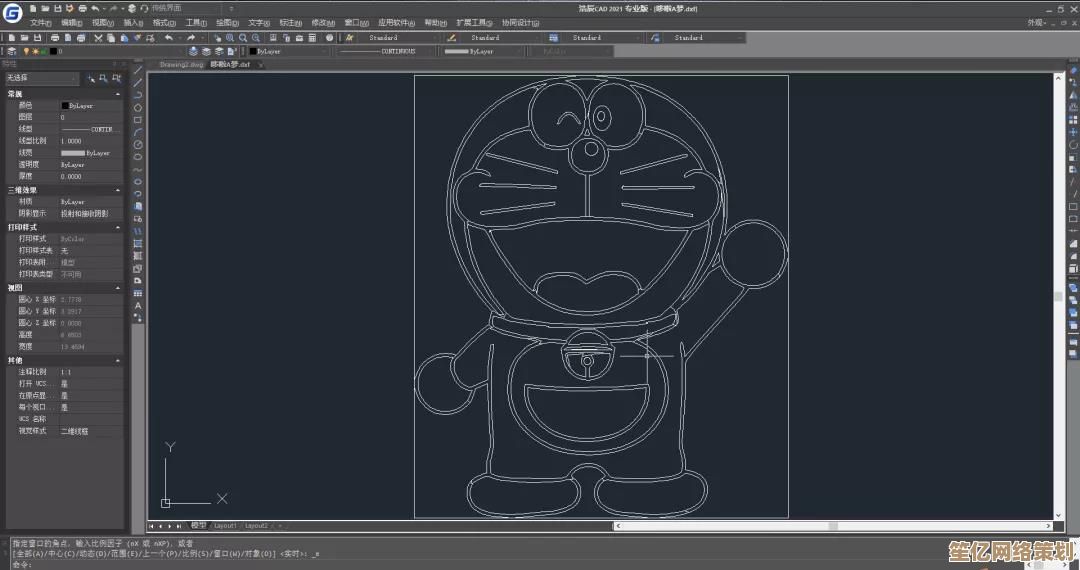Screen dimensions: 1080x570
Task: Click the Cut scissors icon
Action: [x=100, y=37]
